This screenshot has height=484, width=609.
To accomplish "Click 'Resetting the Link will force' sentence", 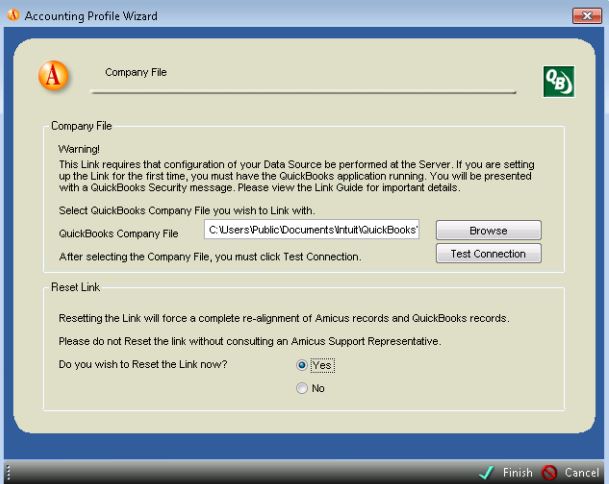I will pyautogui.click(x=284, y=318).
